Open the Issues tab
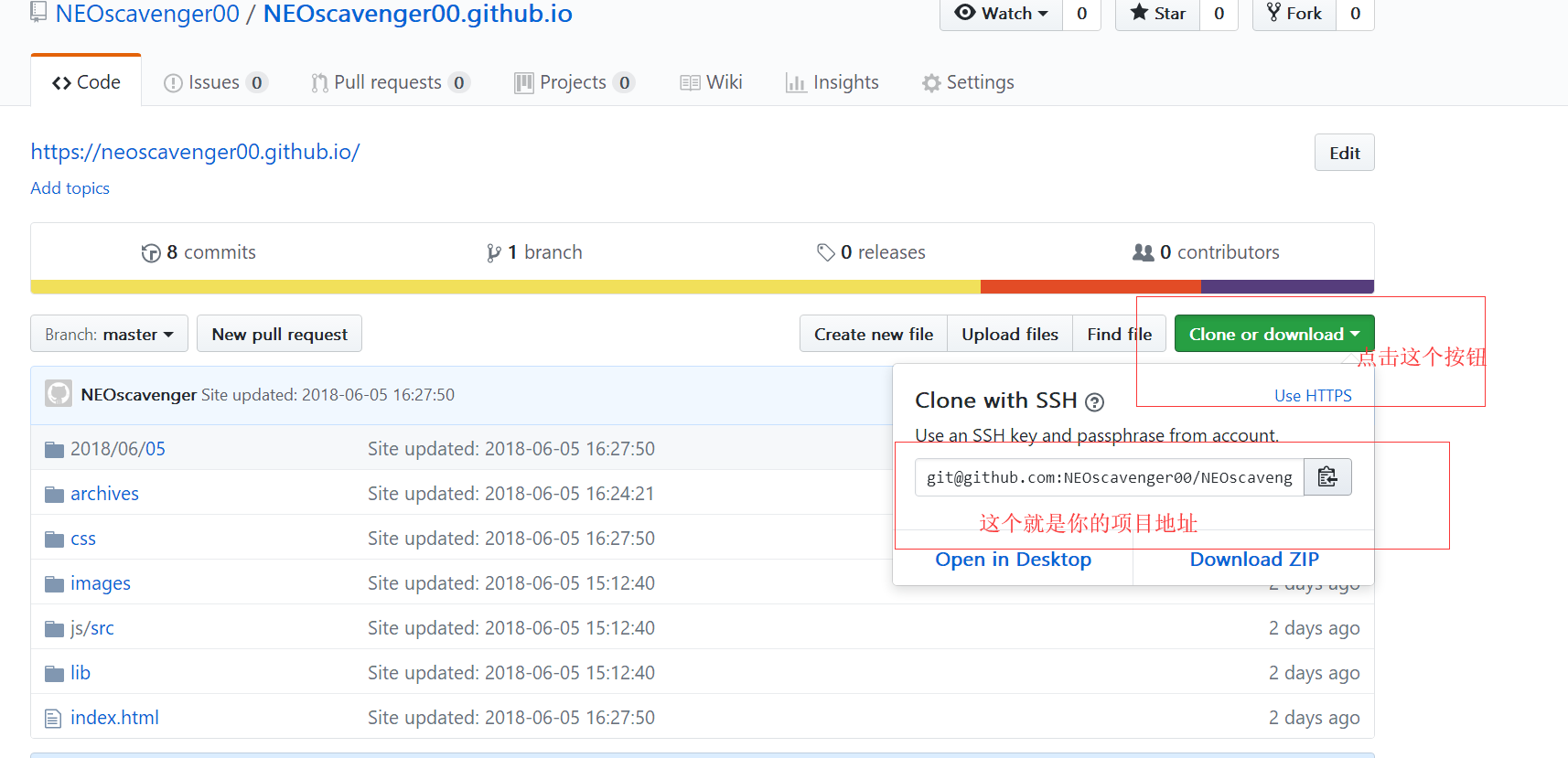The width and height of the screenshot is (1568, 758). coord(215,82)
